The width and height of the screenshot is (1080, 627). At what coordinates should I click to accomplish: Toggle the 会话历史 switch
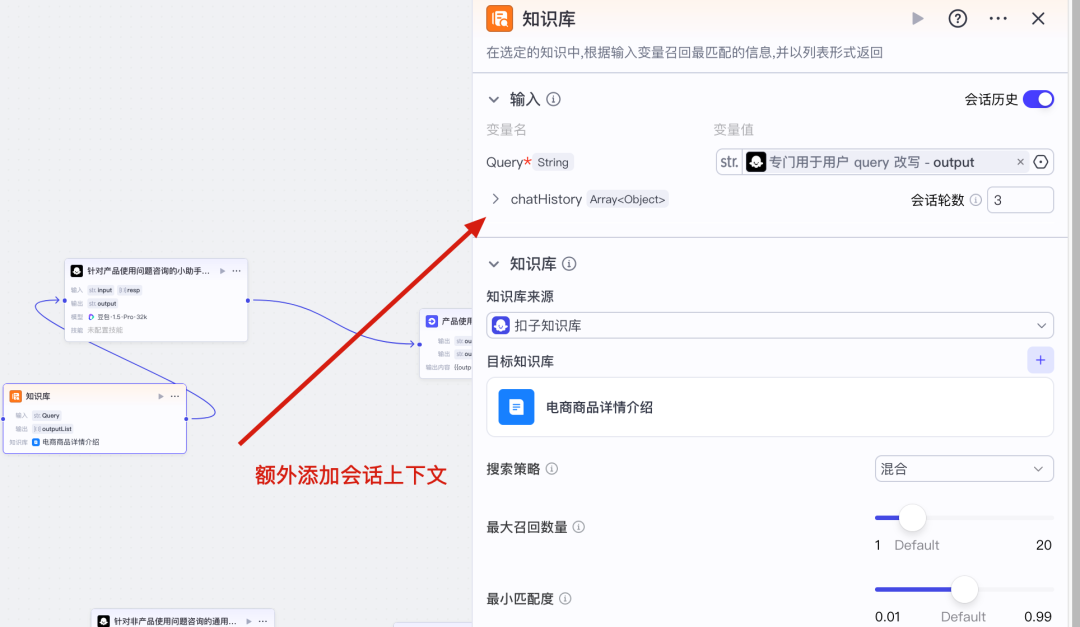tap(1038, 99)
